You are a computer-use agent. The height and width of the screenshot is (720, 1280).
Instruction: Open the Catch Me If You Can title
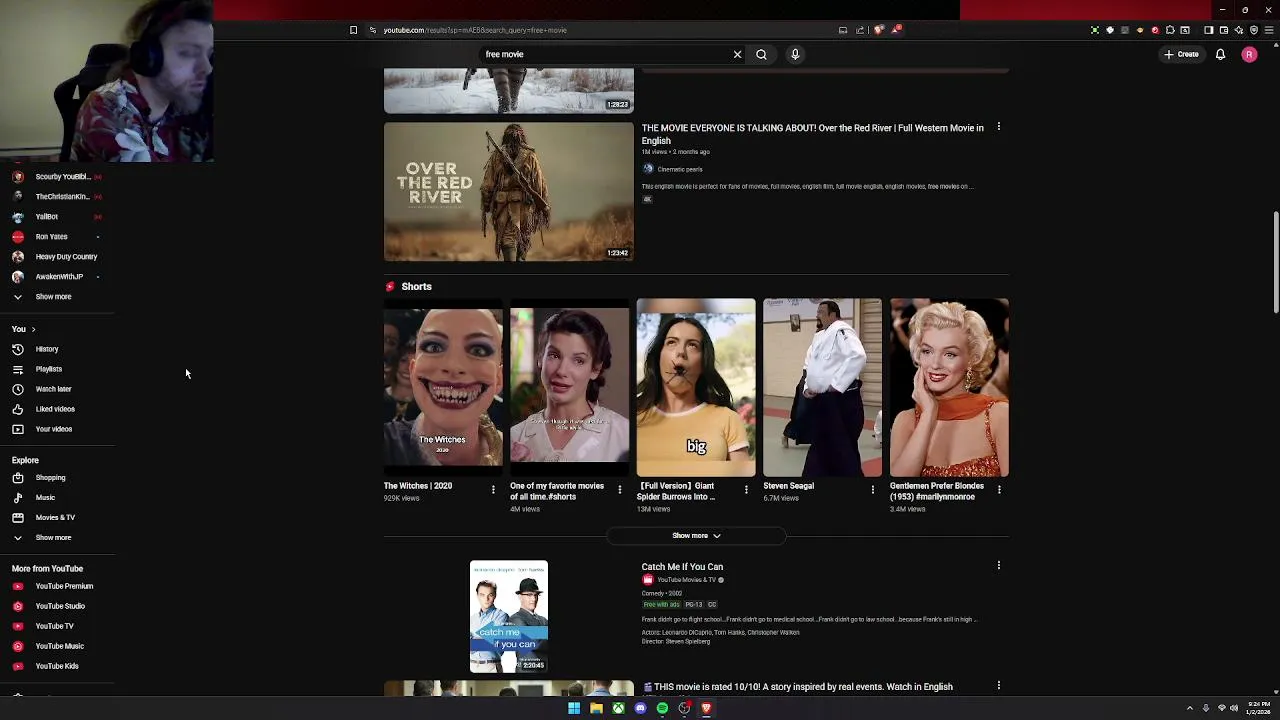pos(682,567)
